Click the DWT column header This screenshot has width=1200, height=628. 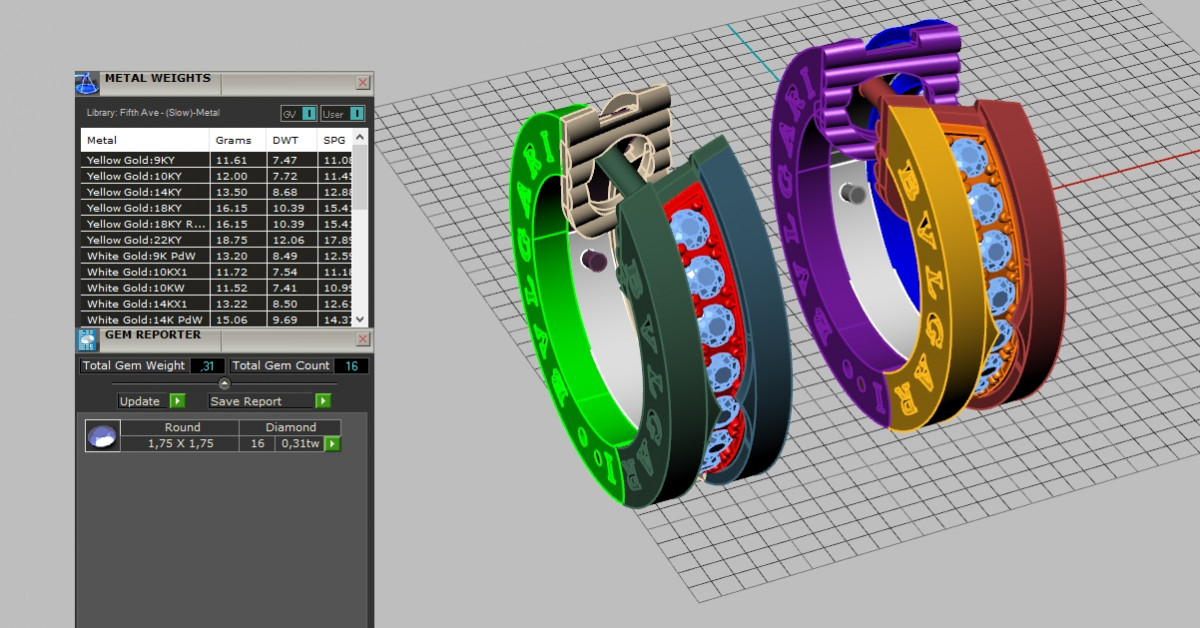pos(291,140)
